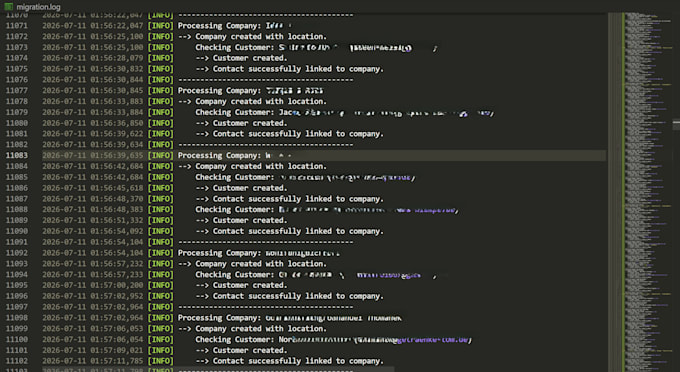Click "Processing Company:" text on line 11071

click(x=219, y=26)
